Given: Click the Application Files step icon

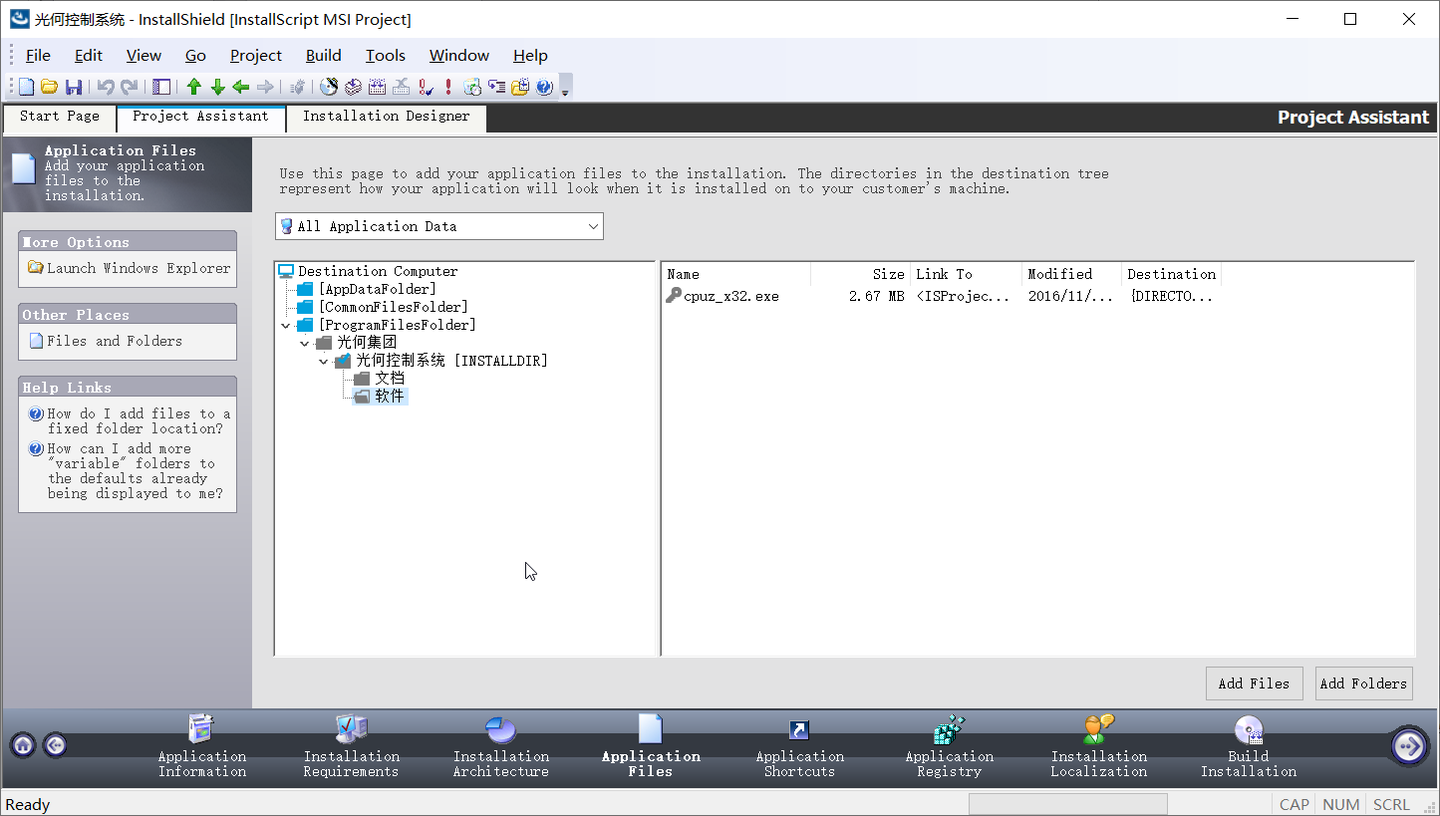Looking at the screenshot, I should (651, 728).
